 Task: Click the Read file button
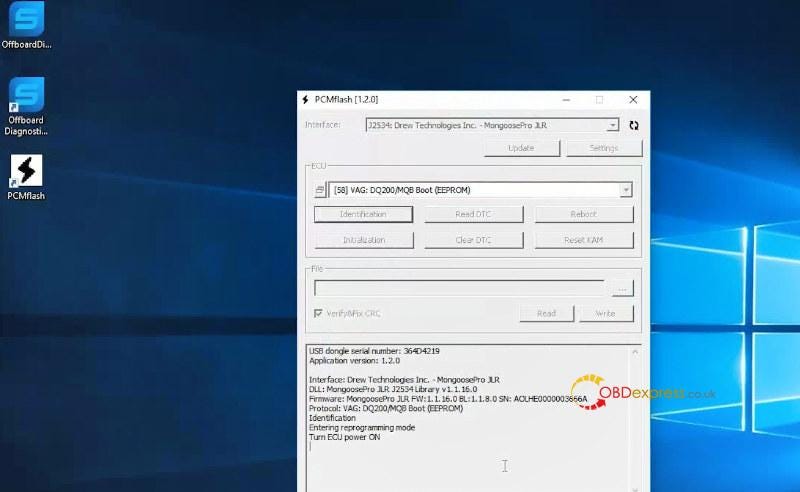click(546, 313)
